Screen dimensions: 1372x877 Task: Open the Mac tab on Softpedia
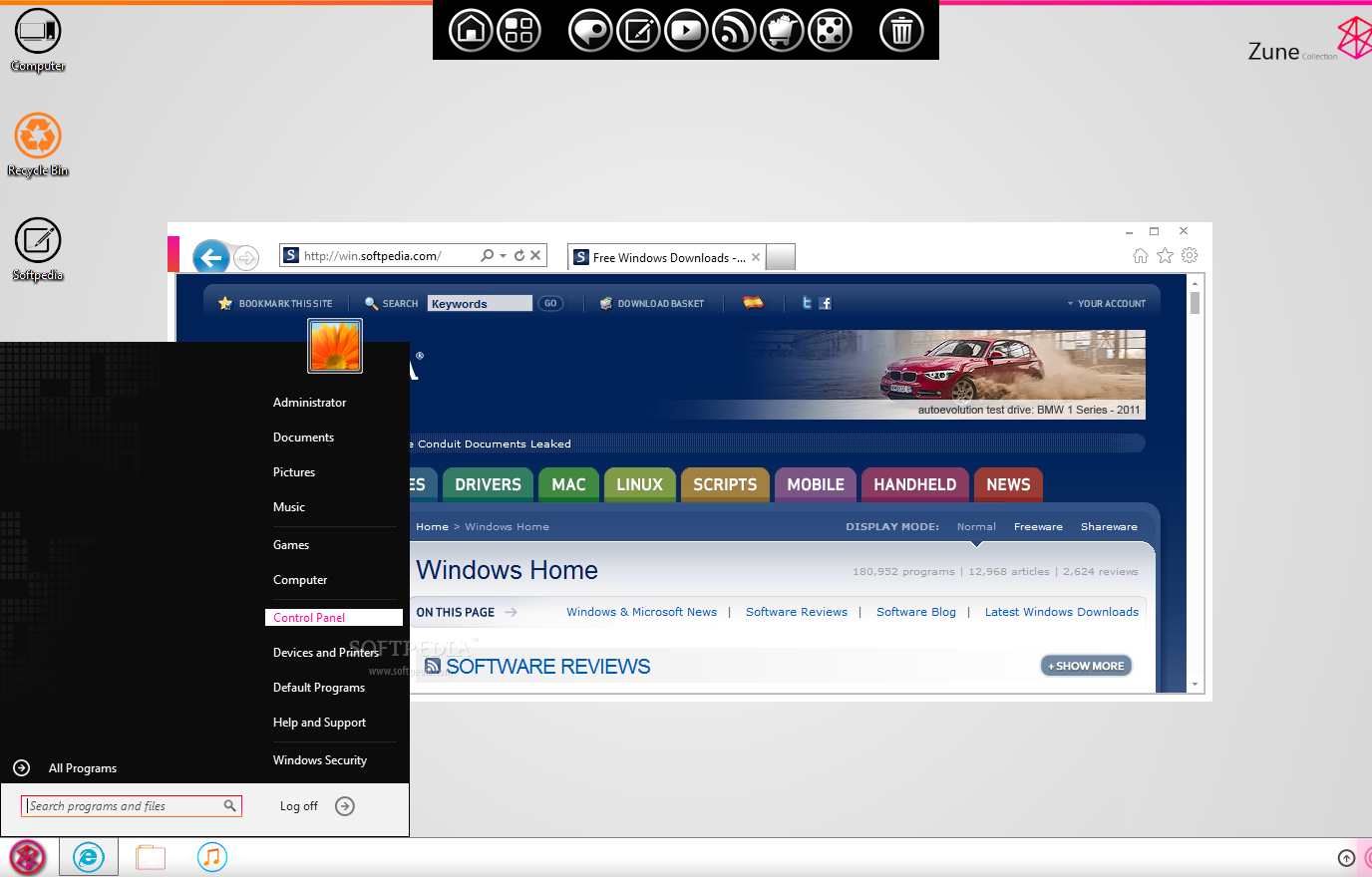pos(568,484)
